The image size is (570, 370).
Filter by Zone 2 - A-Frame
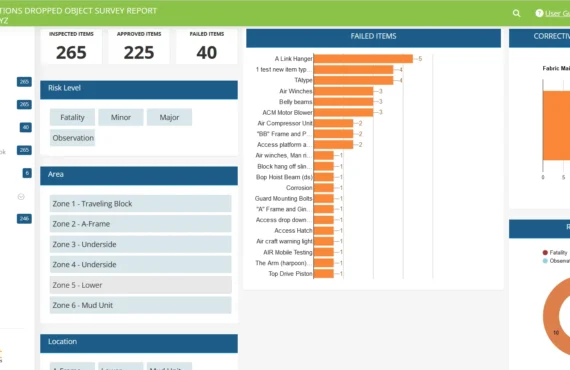(140, 224)
